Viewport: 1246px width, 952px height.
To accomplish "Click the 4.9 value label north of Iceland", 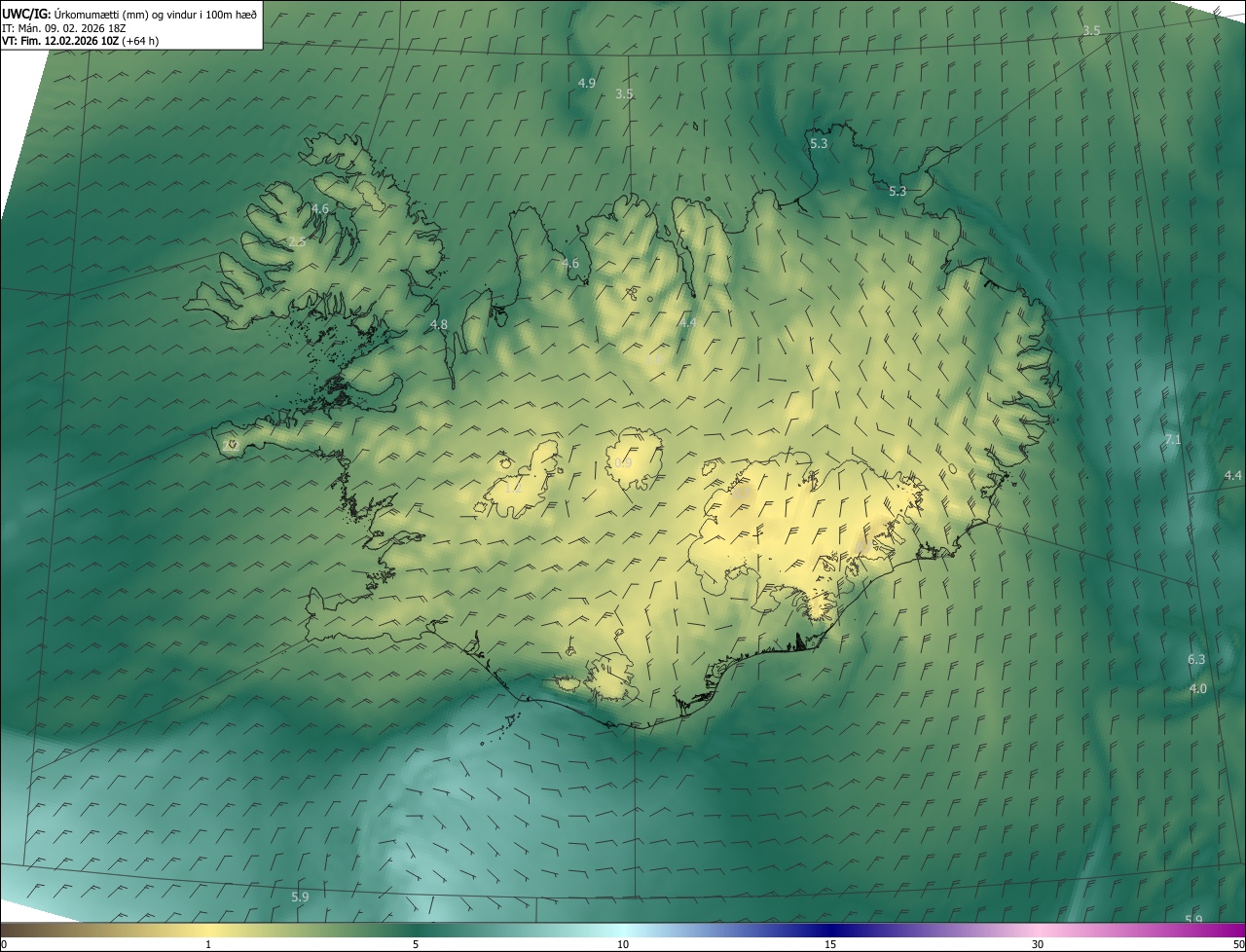I will click(x=586, y=84).
